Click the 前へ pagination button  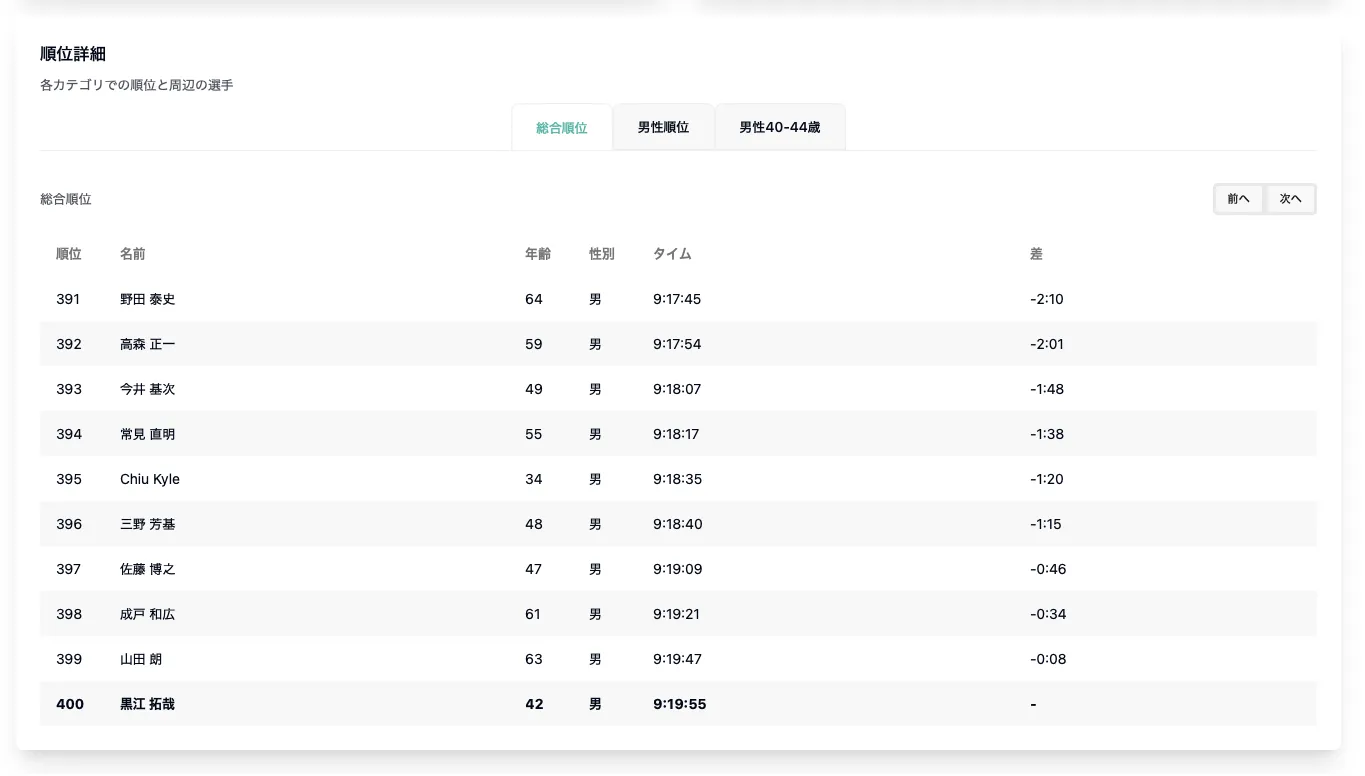tap(1239, 199)
